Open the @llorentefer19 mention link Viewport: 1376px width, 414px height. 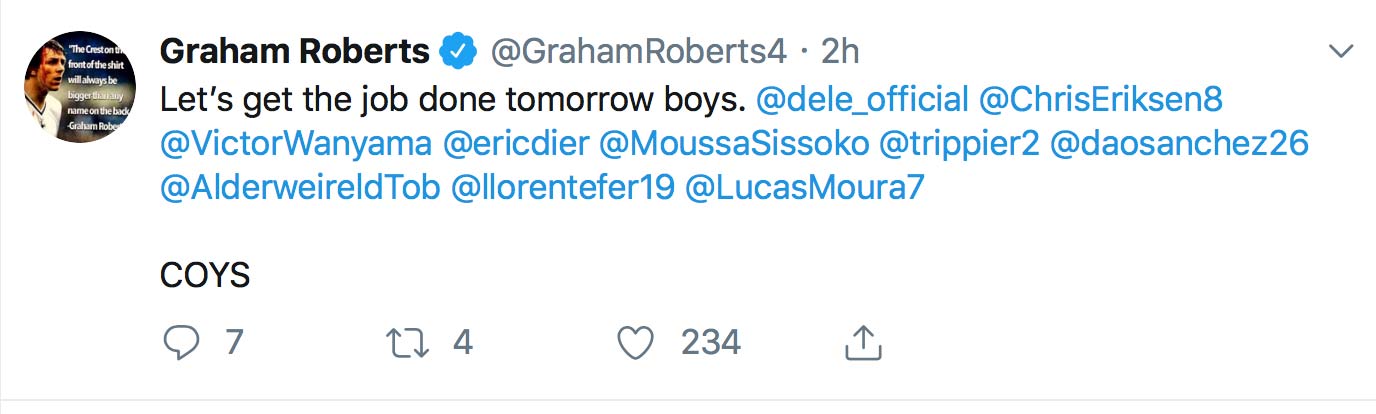pyautogui.click(x=563, y=189)
